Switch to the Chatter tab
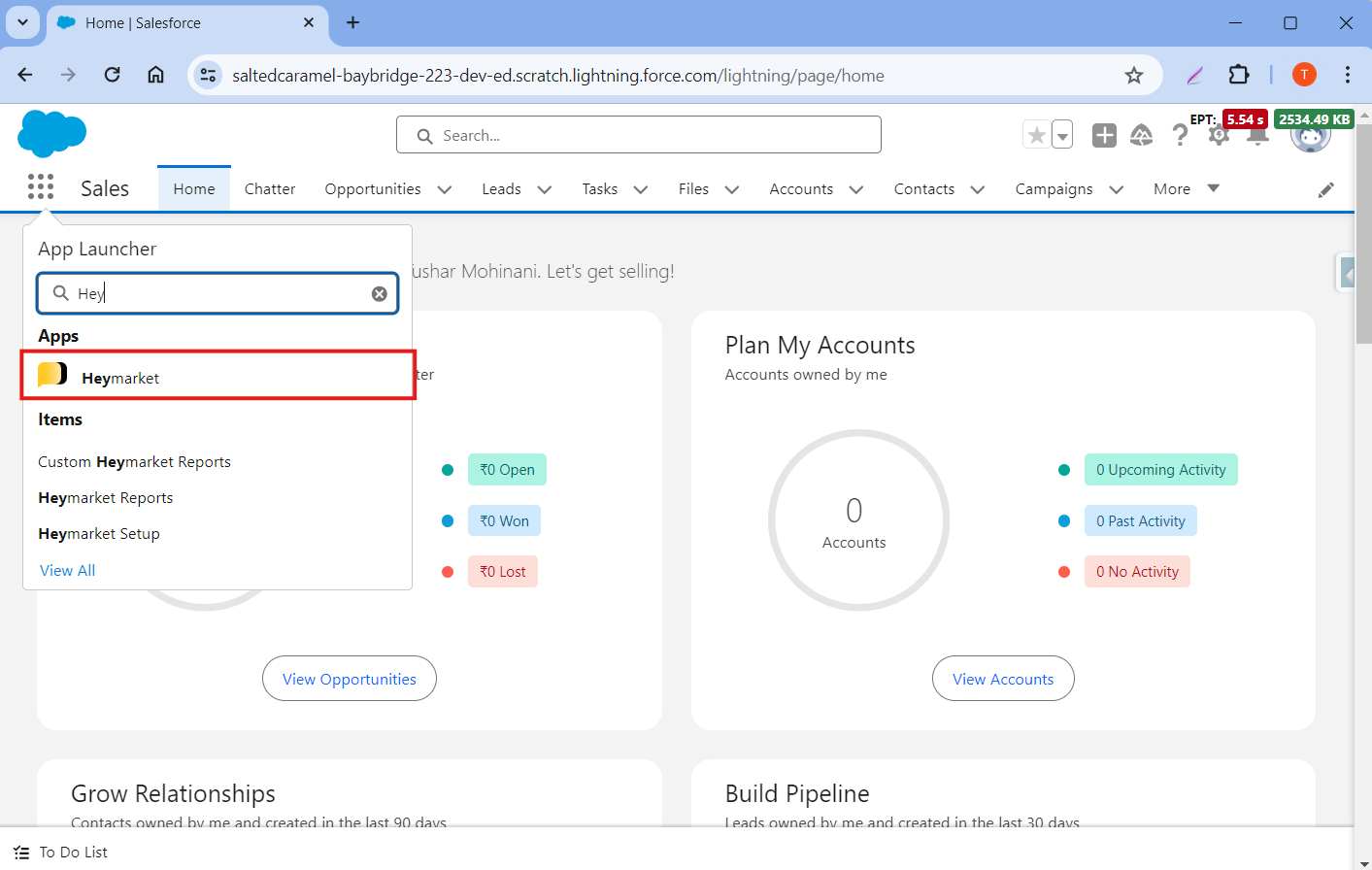The image size is (1372, 870). pos(270,188)
